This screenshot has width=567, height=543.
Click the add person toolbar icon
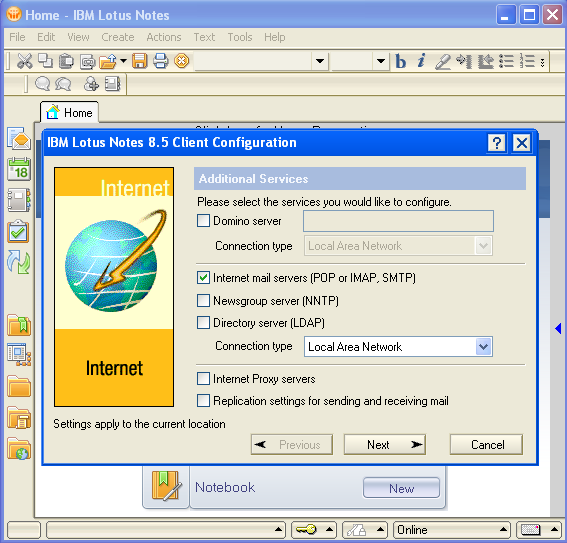(x=91, y=84)
